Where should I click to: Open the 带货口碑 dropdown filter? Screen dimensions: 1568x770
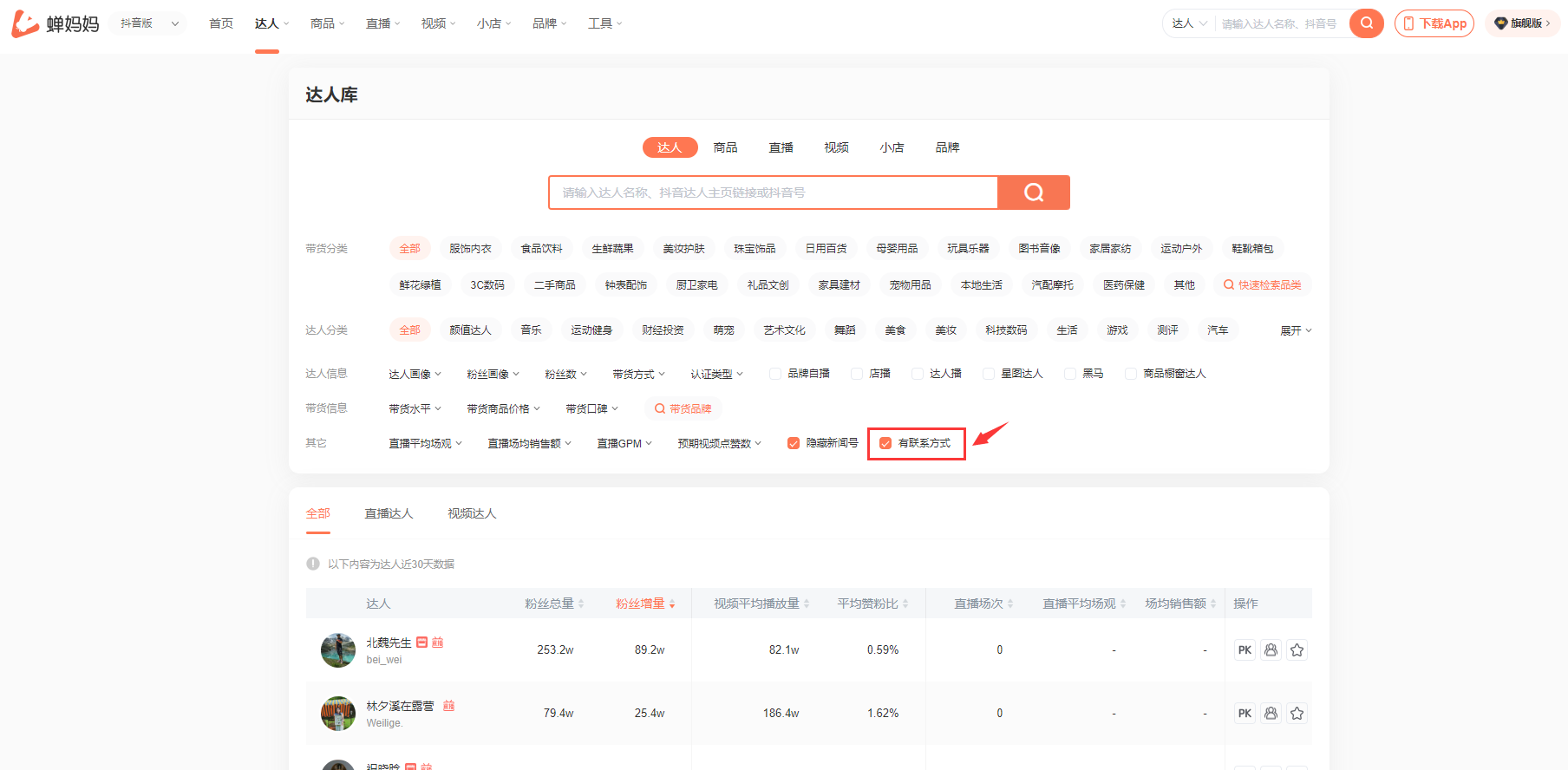(591, 408)
